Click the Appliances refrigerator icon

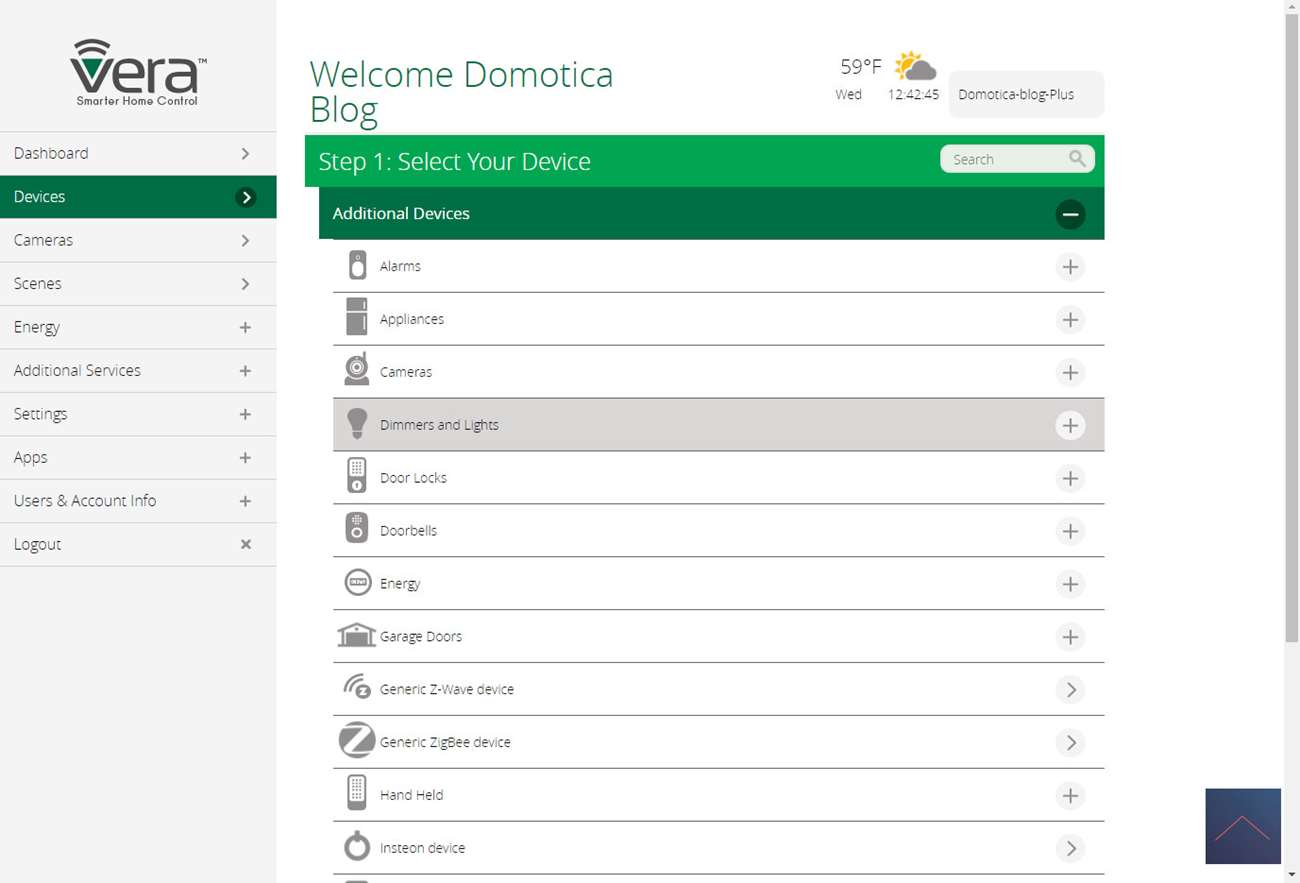click(x=357, y=318)
